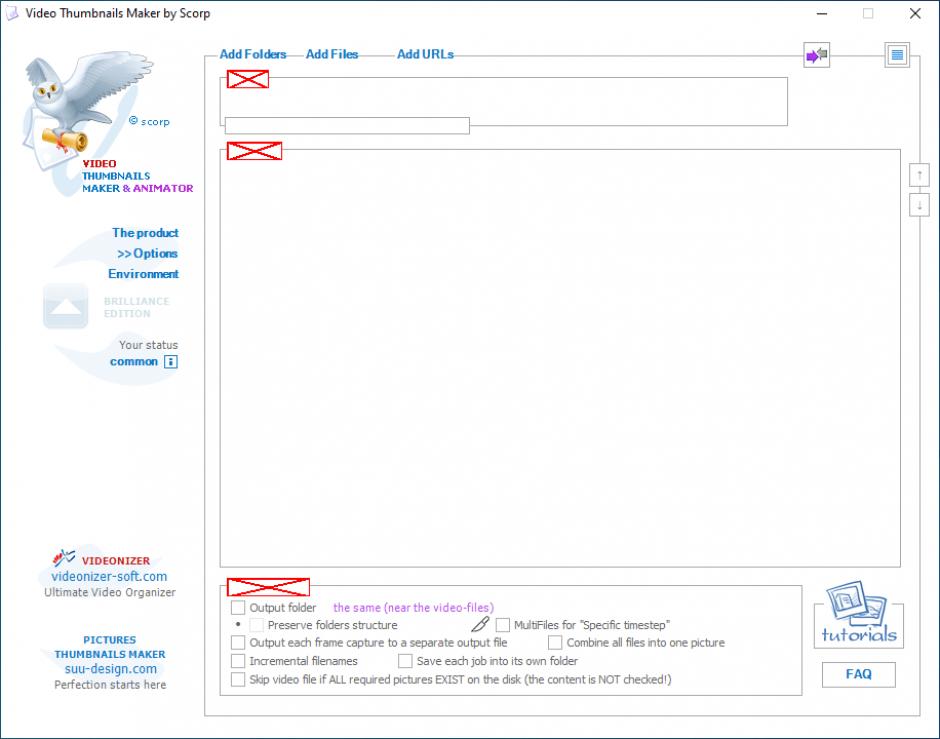940x739 pixels.
Task: Open the FAQ button
Action: point(858,674)
